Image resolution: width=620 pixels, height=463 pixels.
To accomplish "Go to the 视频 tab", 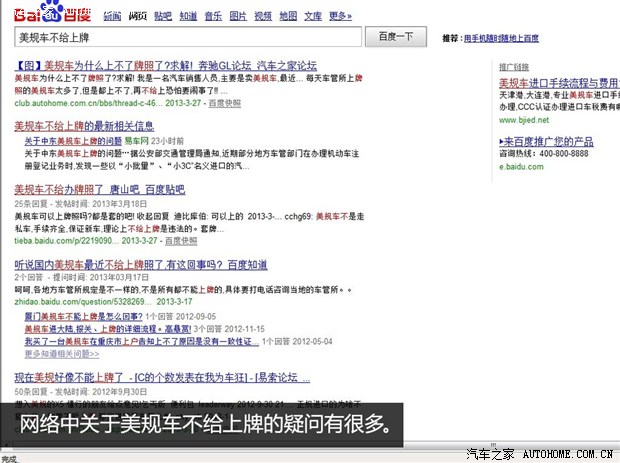I will click(263, 16).
